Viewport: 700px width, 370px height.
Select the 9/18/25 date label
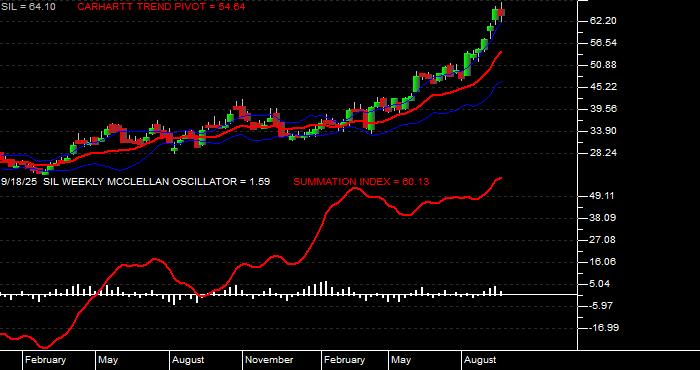(x=20, y=182)
